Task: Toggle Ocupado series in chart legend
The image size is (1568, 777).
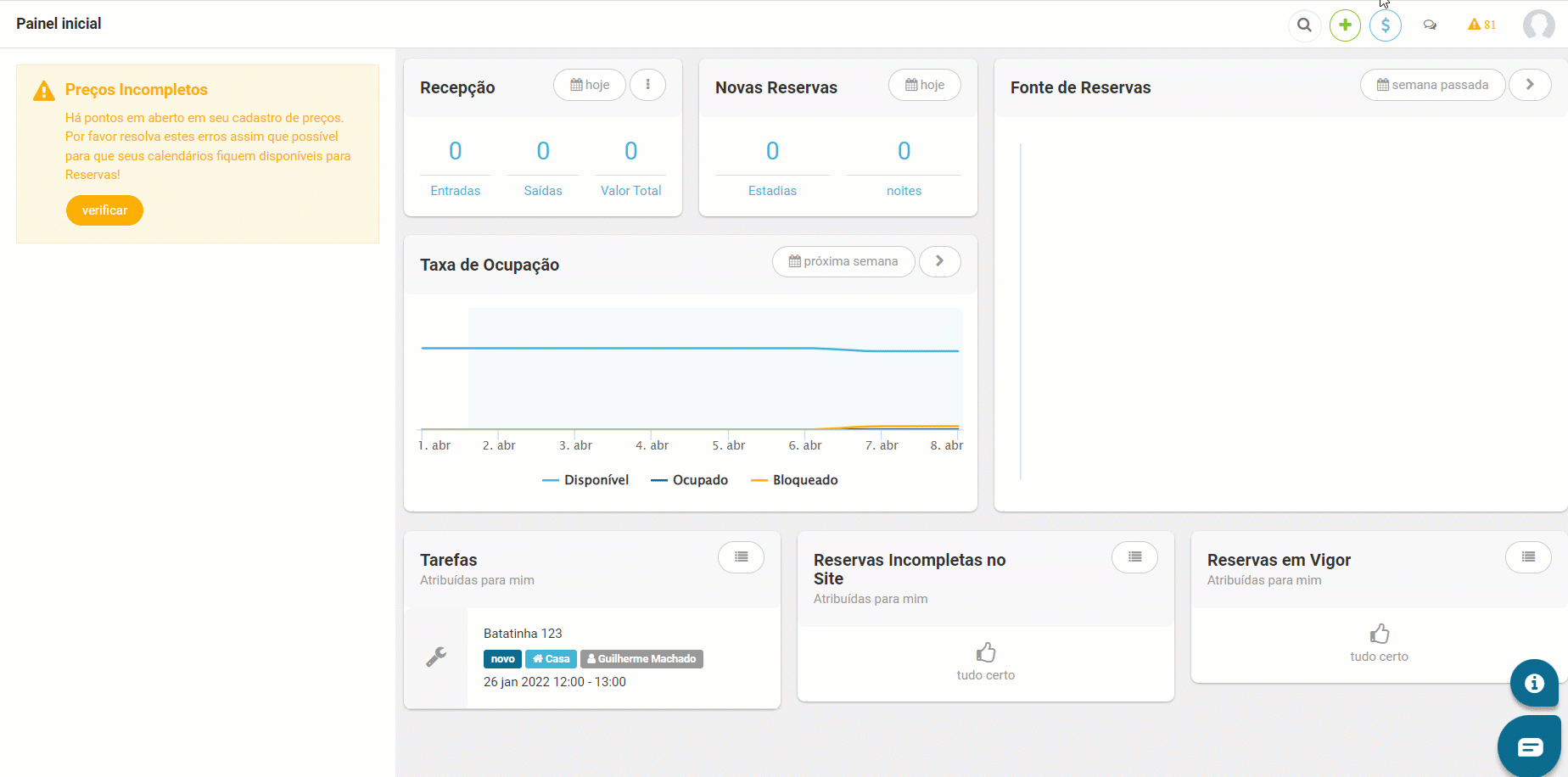Action: [x=689, y=480]
